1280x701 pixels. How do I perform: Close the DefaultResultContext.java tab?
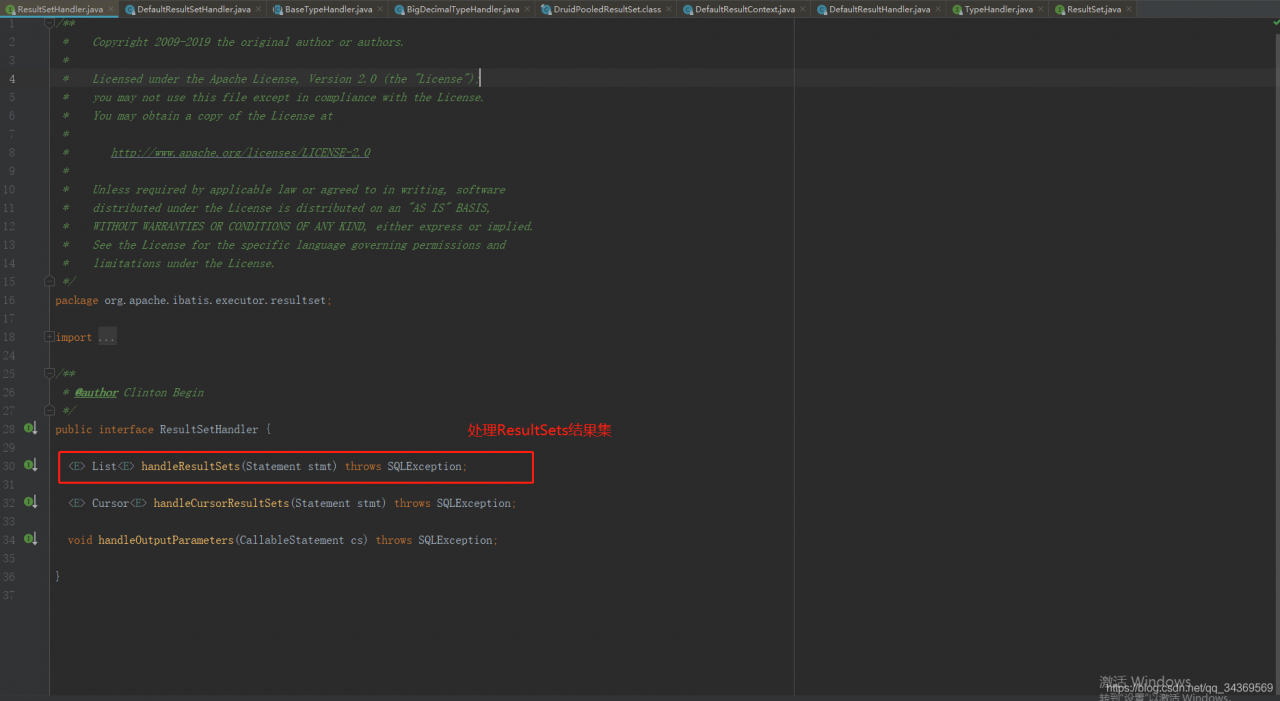(x=803, y=9)
